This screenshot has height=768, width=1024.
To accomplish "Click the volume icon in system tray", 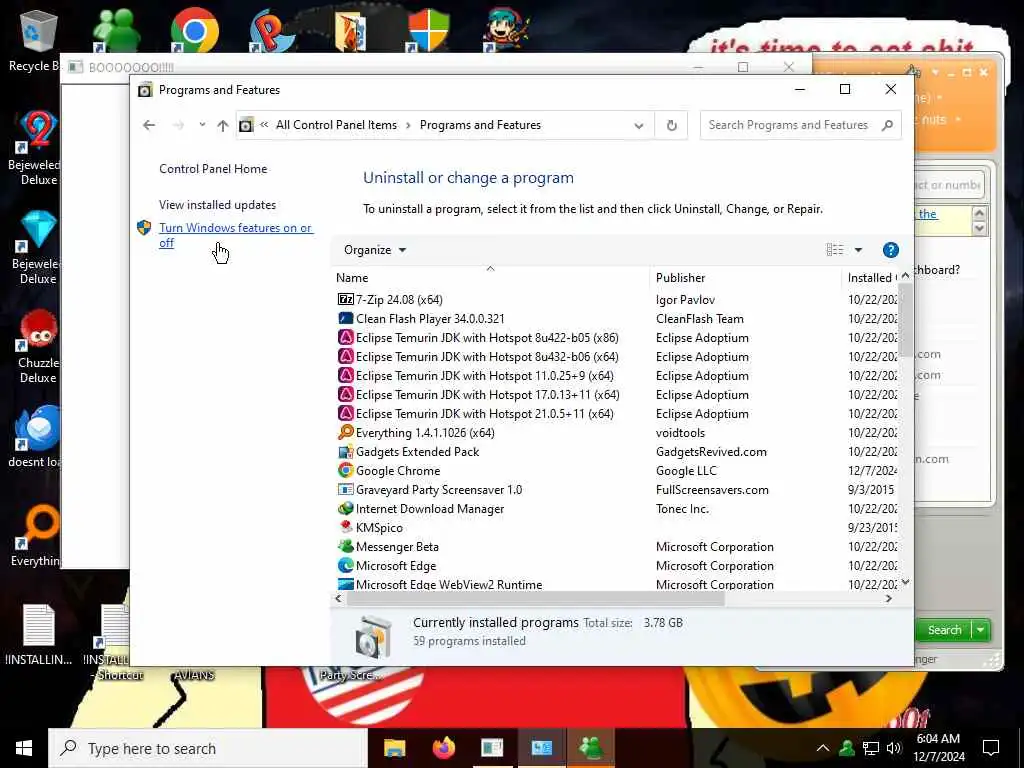I will click(894, 748).
